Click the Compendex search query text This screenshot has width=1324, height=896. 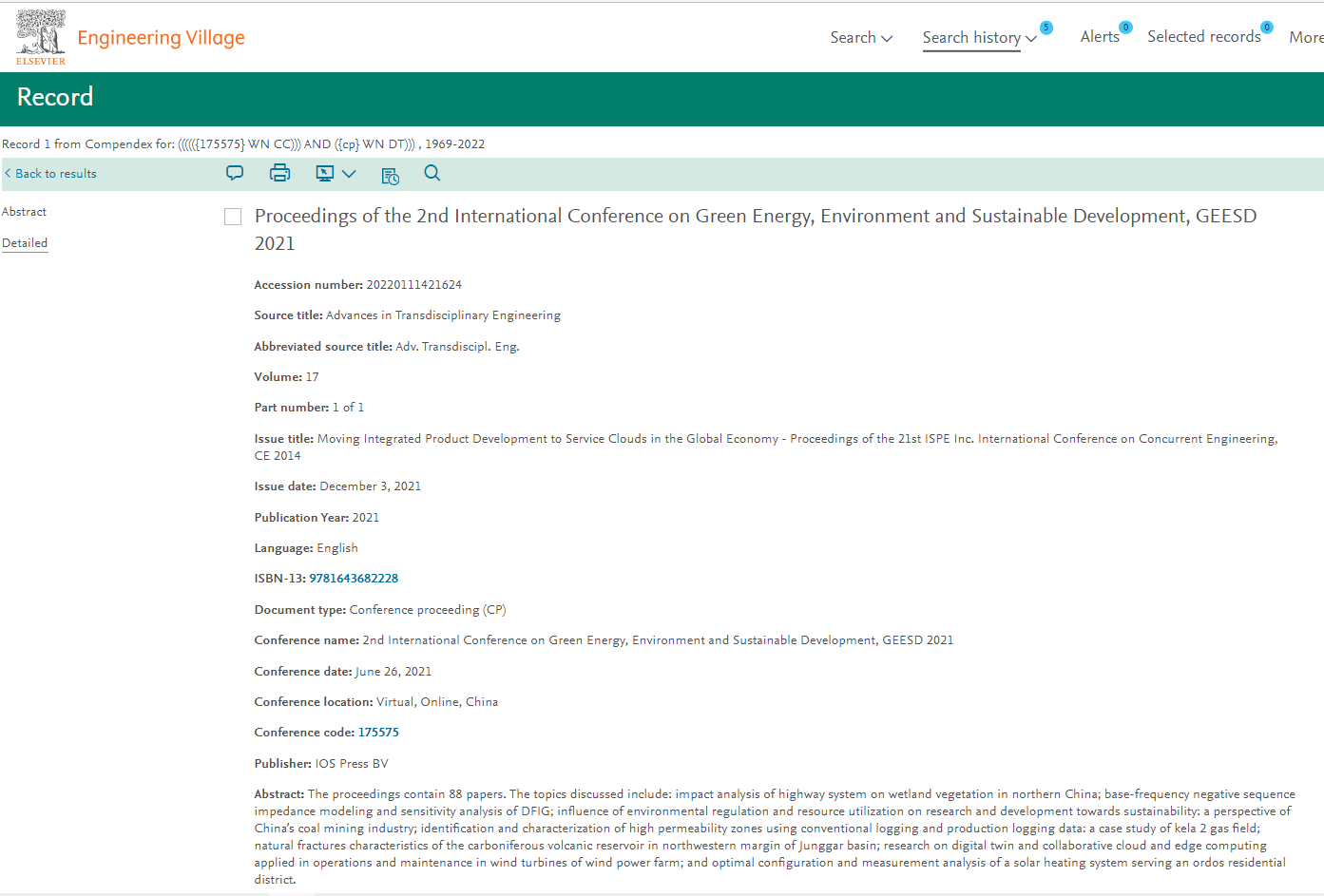pos(243,144)
